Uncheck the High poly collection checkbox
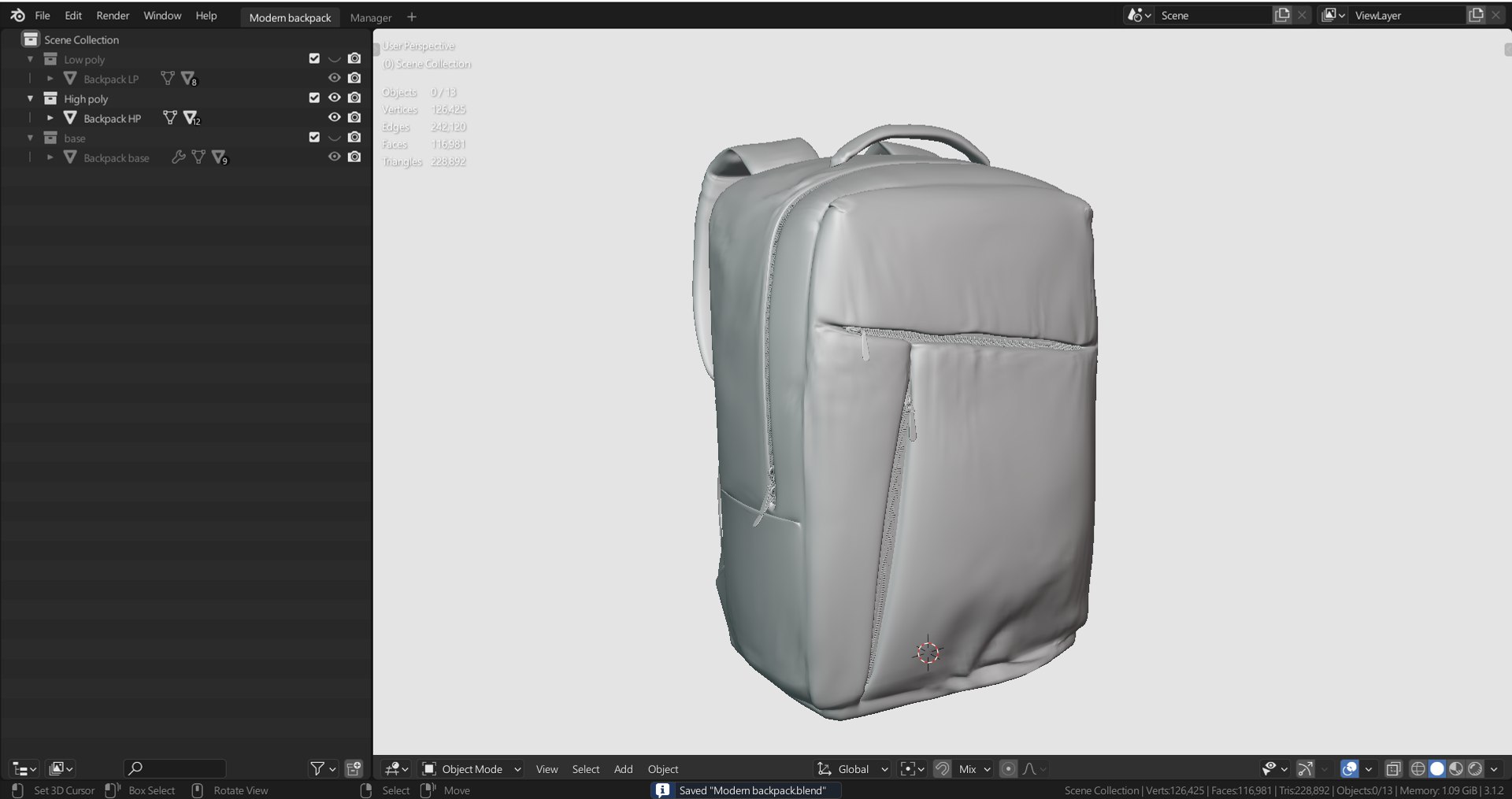1512x799 pixels. [x=314, y=98]
